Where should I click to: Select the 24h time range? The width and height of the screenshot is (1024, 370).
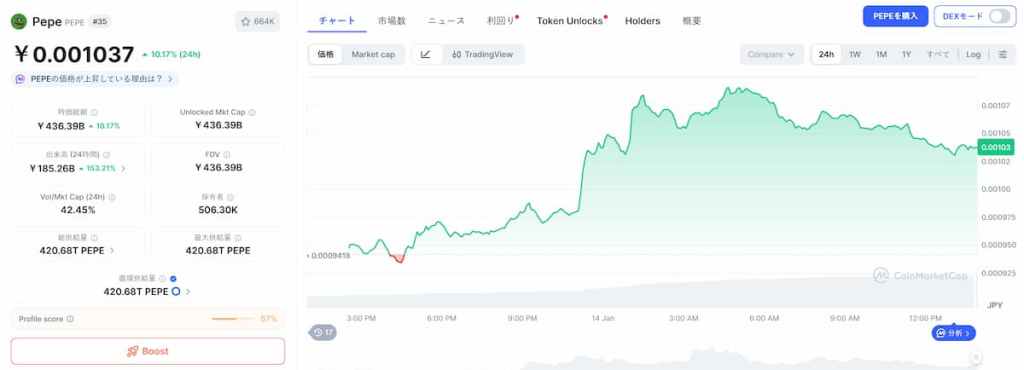(826, 55)
